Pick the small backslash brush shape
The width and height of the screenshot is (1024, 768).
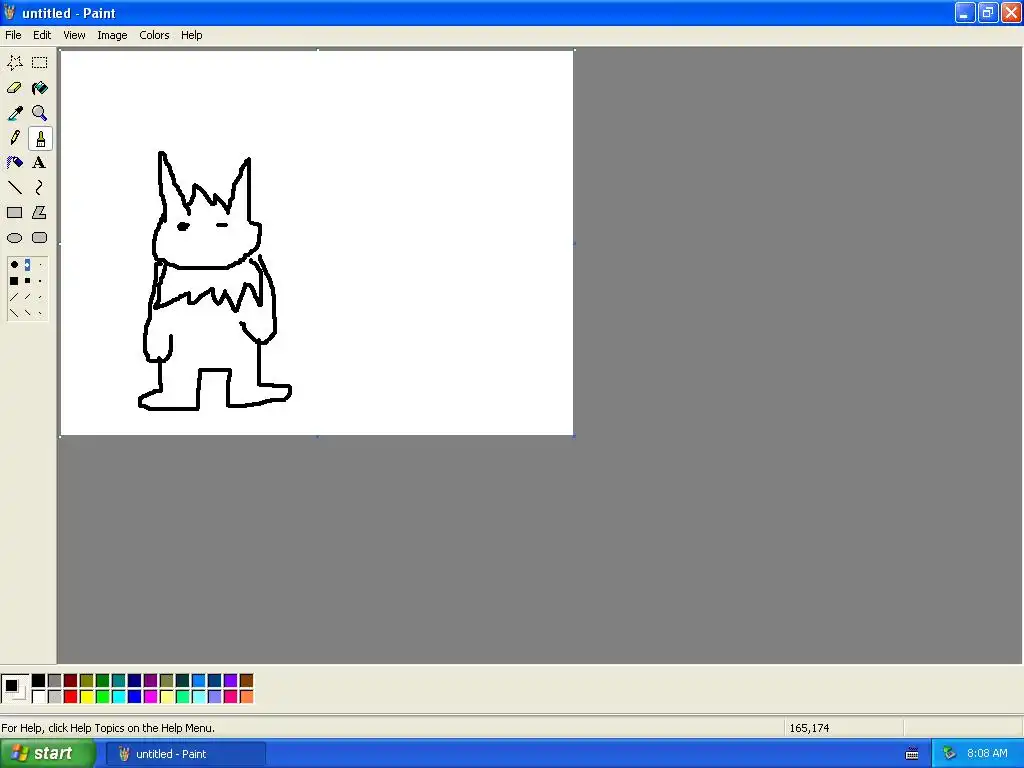[x=40, y=313]
